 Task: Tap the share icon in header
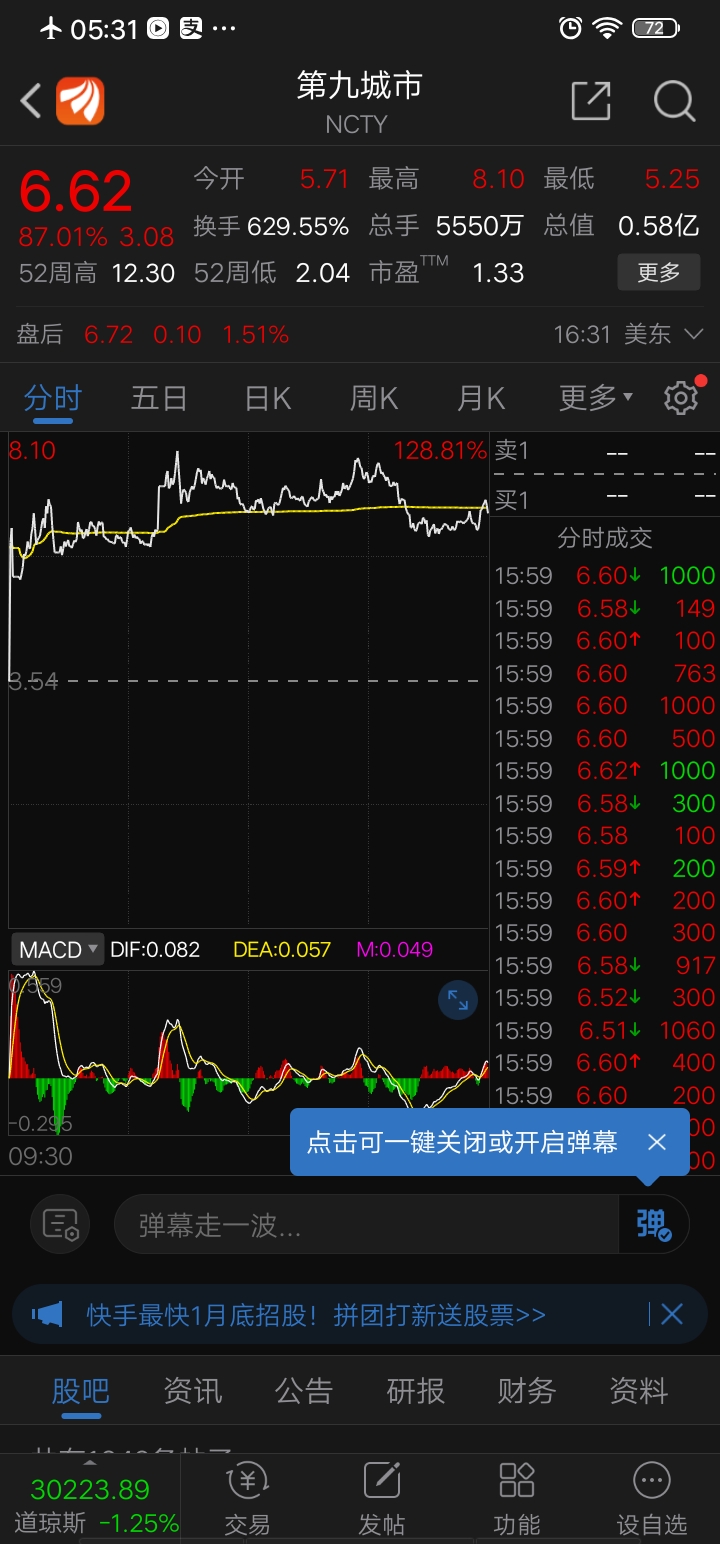click(x=591, y=101)
